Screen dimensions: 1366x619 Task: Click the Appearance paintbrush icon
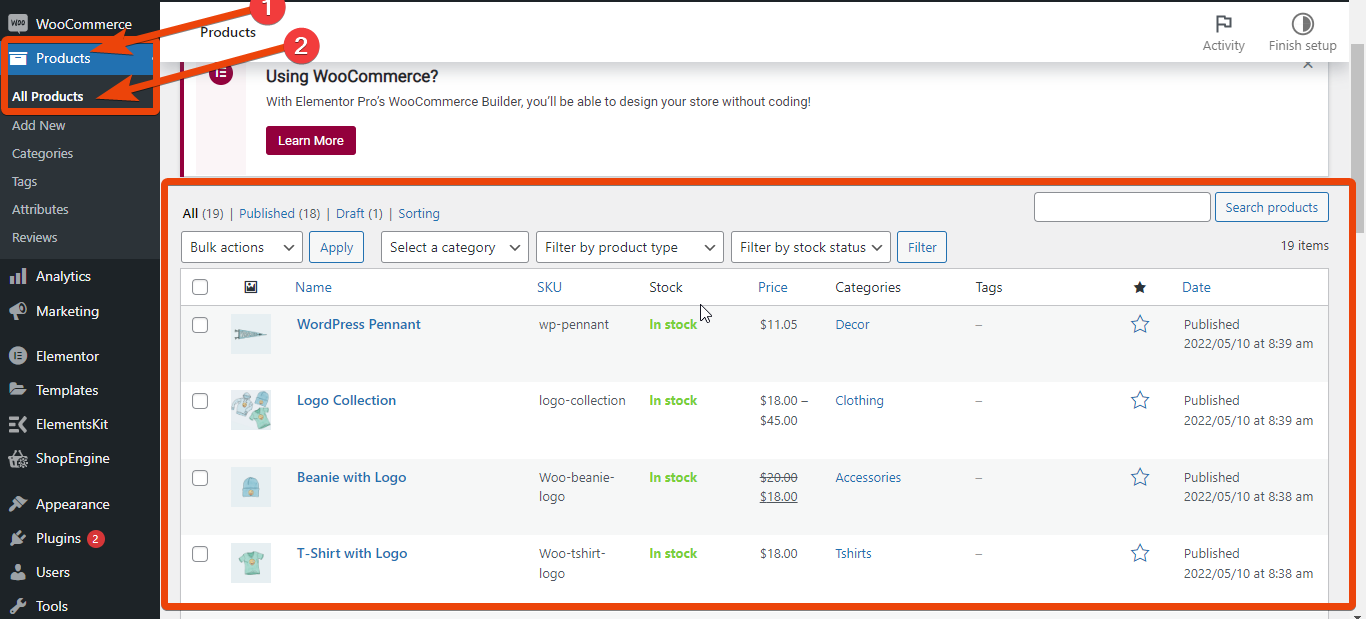point(18,504)
